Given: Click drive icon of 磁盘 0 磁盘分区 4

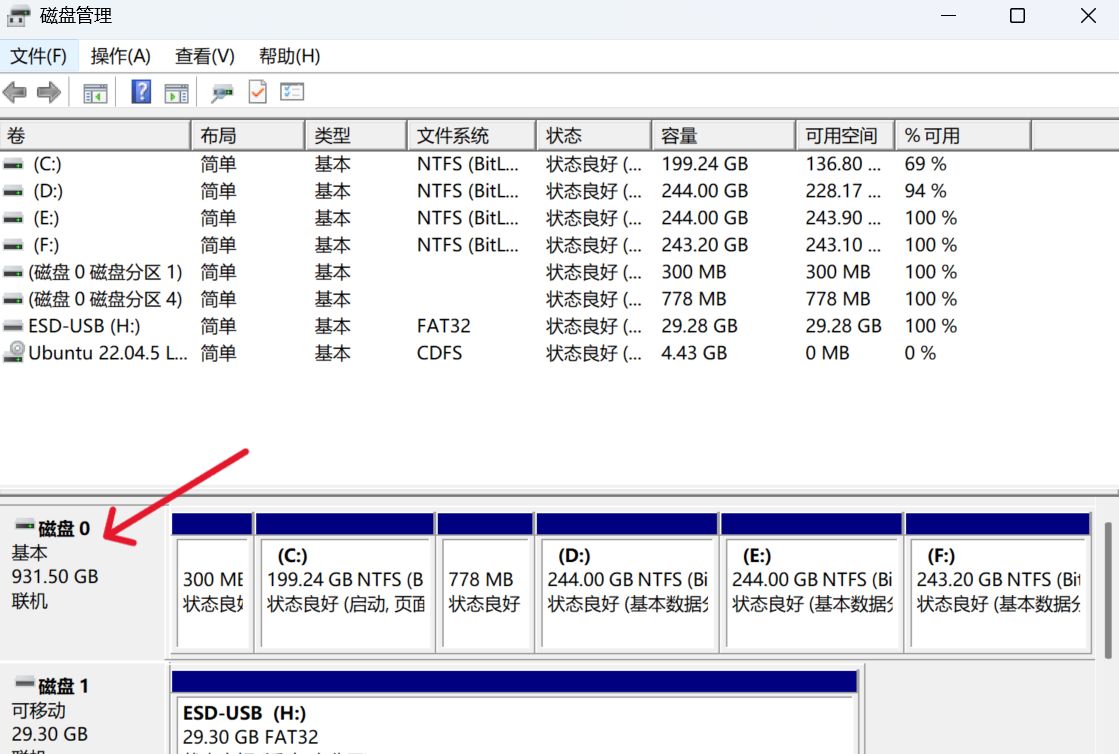Looking at the screenshot, I should 13,300.
